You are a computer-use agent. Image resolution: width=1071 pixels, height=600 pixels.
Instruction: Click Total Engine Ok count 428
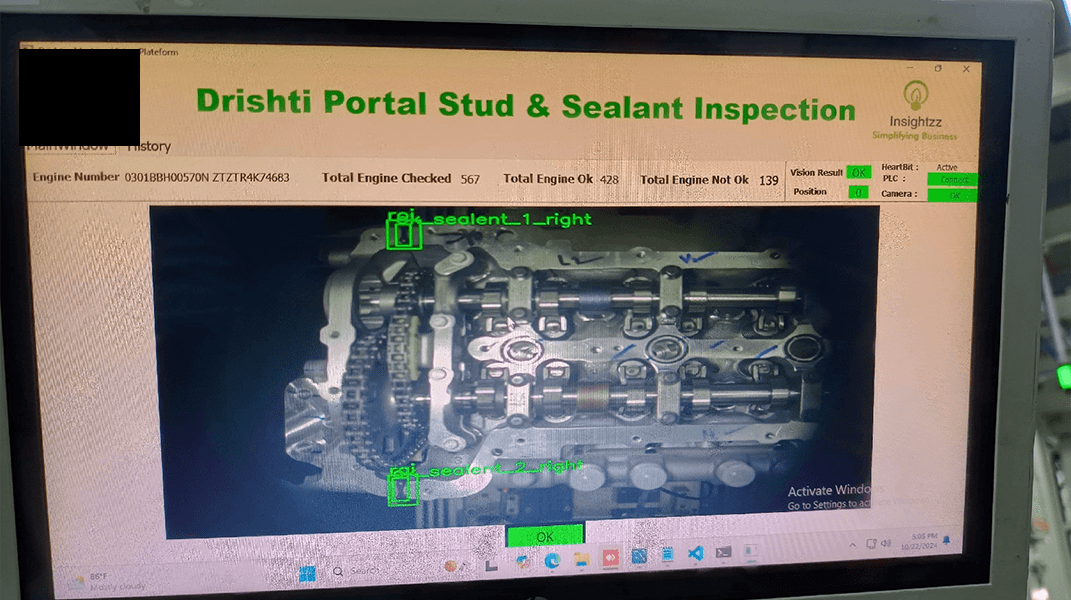609,179
